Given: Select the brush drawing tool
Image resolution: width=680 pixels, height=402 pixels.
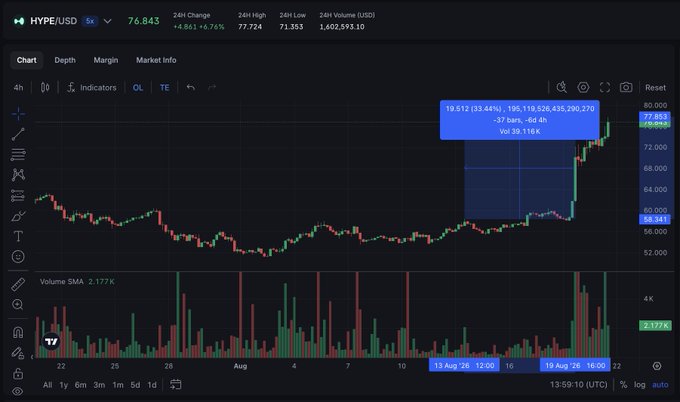Looking at the screenshot, I should pos(18,216).
